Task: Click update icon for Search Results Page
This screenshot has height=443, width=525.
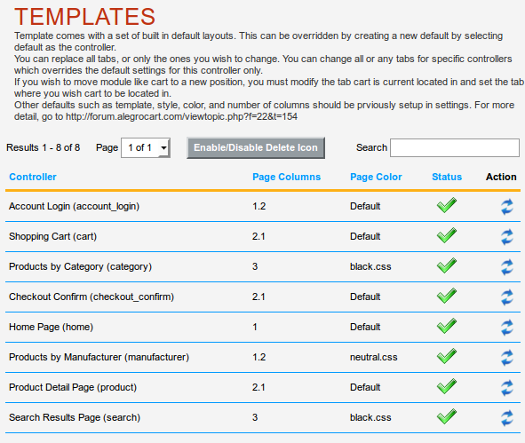Action: click(x=507, y=418)
